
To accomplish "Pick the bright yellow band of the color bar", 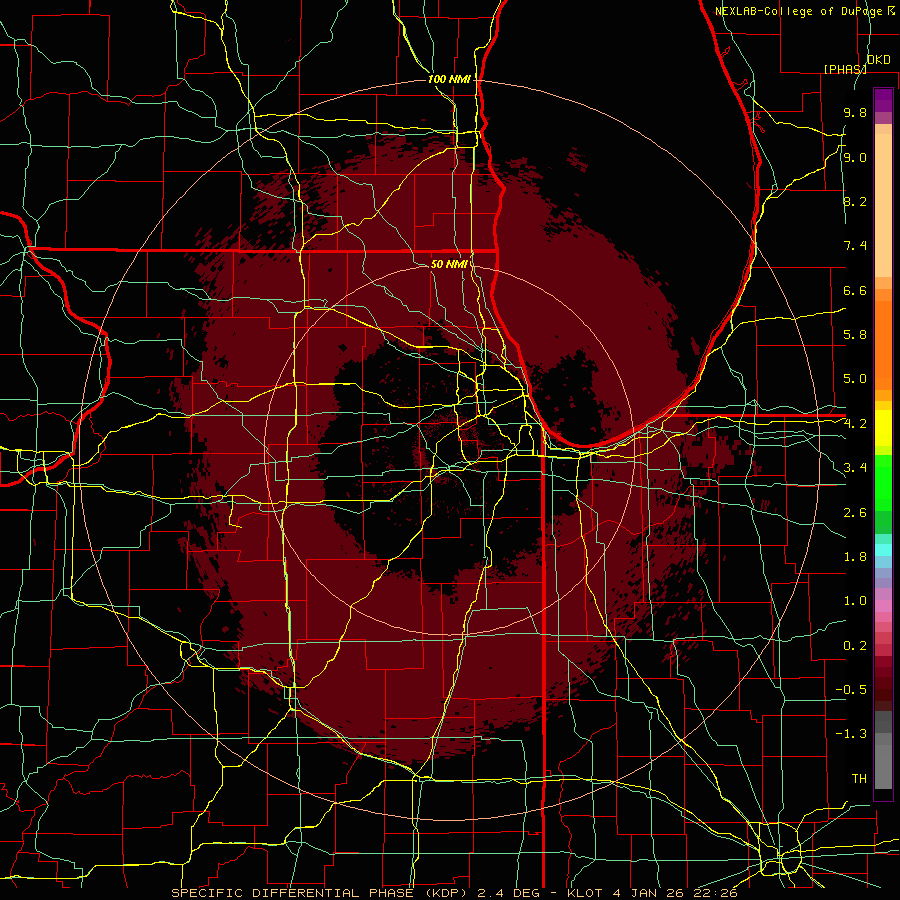I will [883, 428].
